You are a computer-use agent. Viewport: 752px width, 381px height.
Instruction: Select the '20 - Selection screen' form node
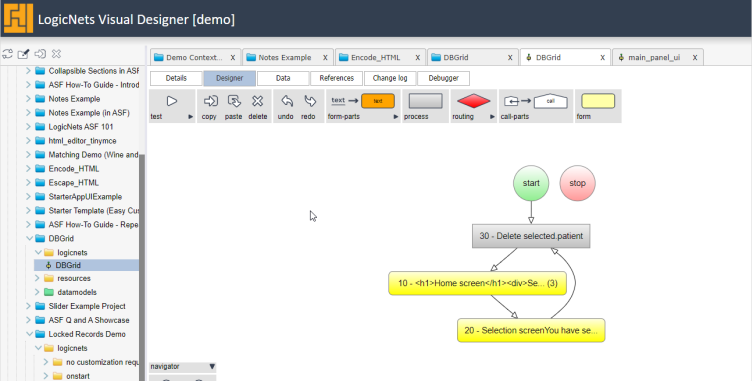pyautogui.click(x=531, y=330)
